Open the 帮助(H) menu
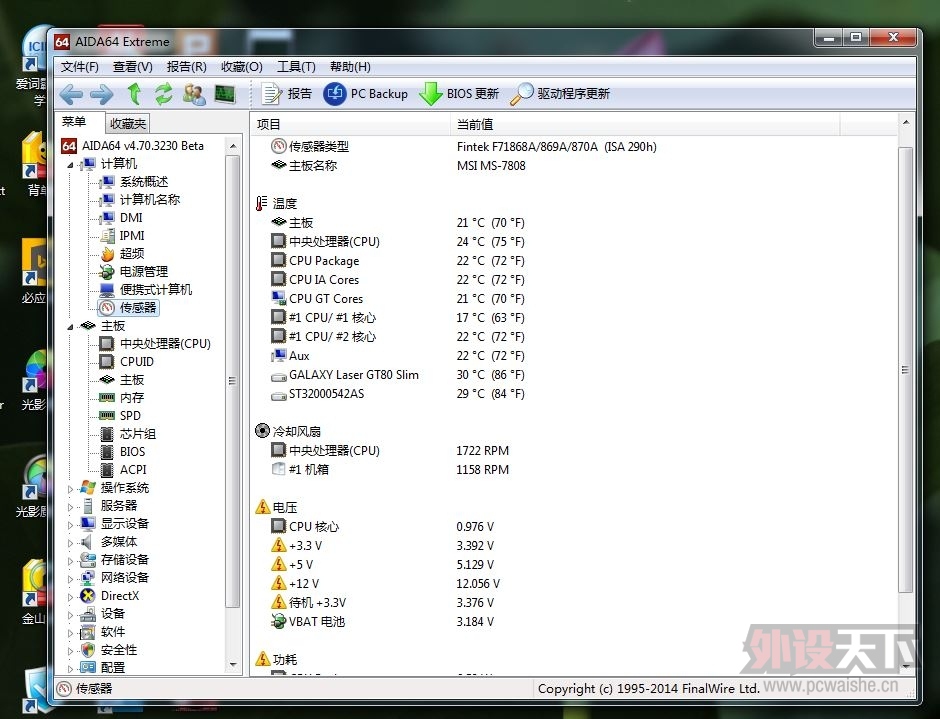This screenshot has width=940, height=719. (350, 67)
